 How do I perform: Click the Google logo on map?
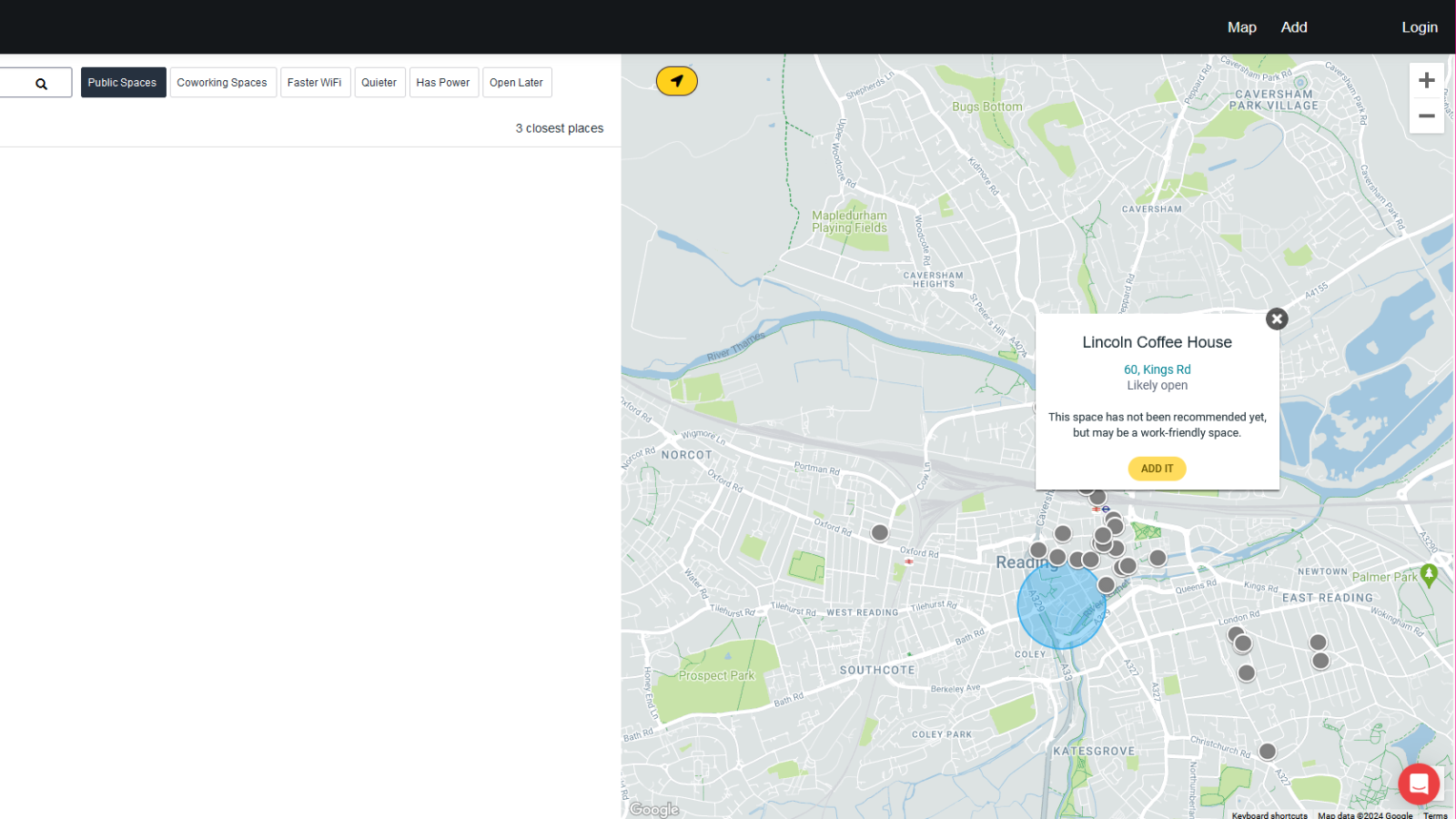(653, 809)
